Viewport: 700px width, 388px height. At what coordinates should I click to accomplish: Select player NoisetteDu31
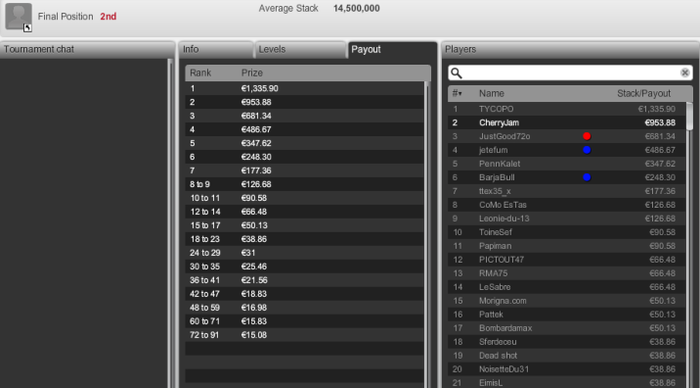point(567,369)
